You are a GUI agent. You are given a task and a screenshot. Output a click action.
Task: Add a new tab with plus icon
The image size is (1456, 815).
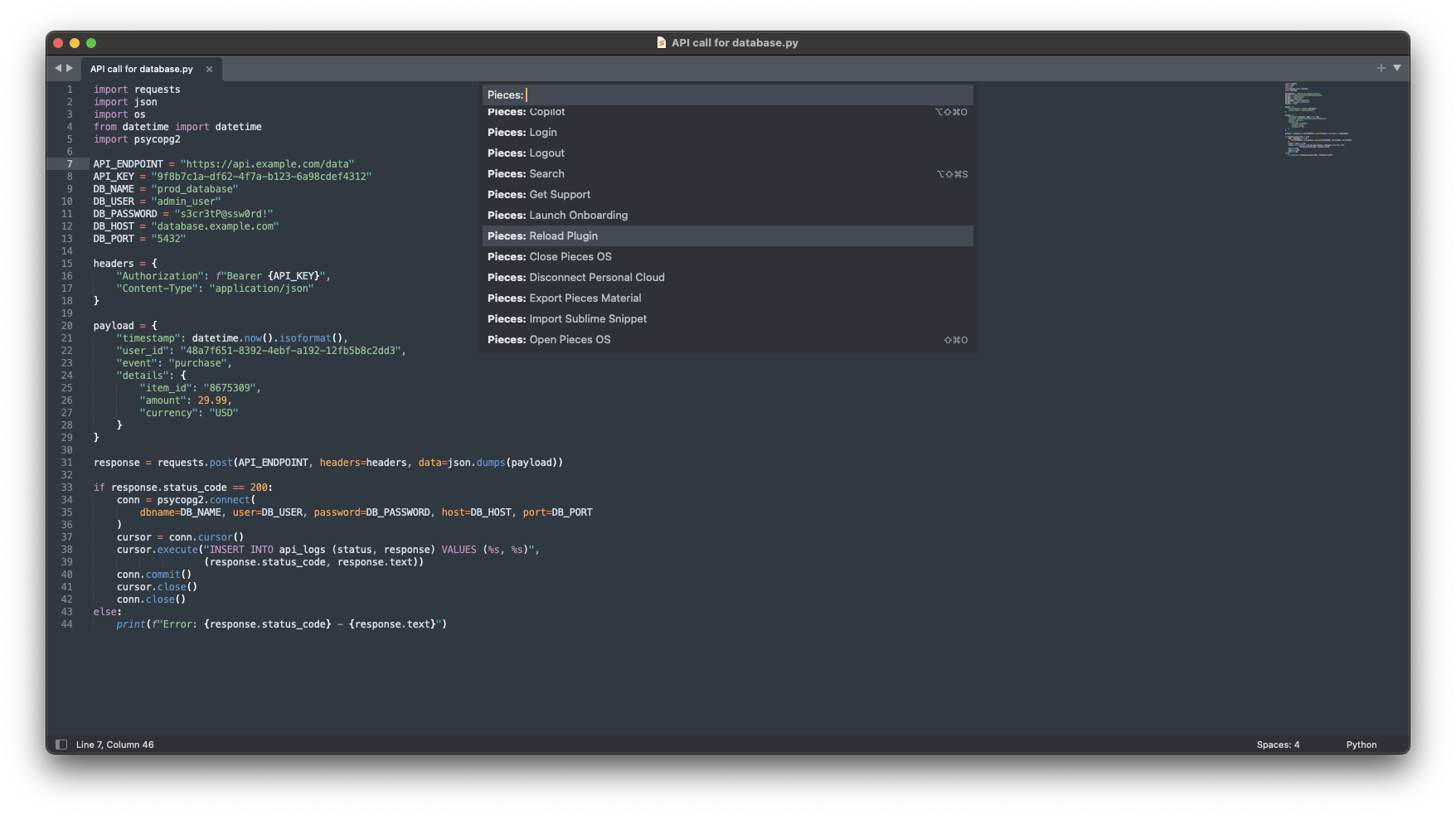pyautogui.click(x=1381, y=68)
